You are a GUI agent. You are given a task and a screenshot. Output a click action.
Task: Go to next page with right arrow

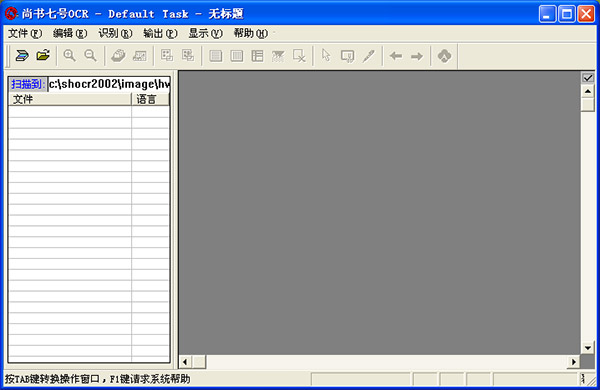pos(417,56)
